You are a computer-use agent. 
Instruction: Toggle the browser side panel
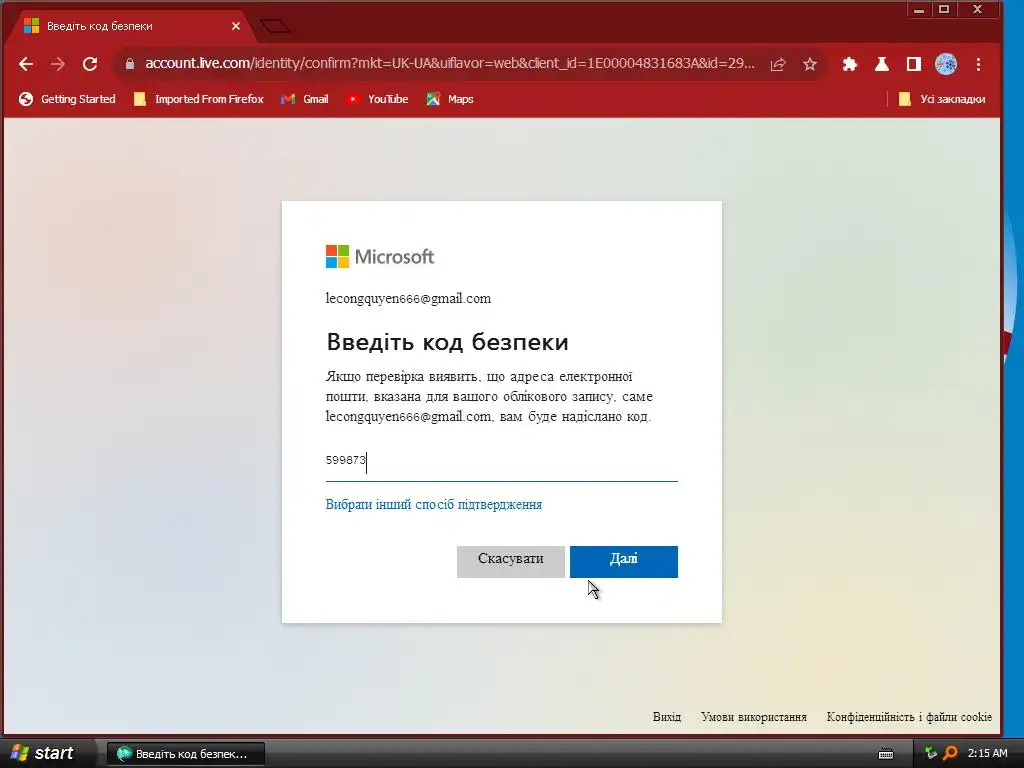point(914,64)
